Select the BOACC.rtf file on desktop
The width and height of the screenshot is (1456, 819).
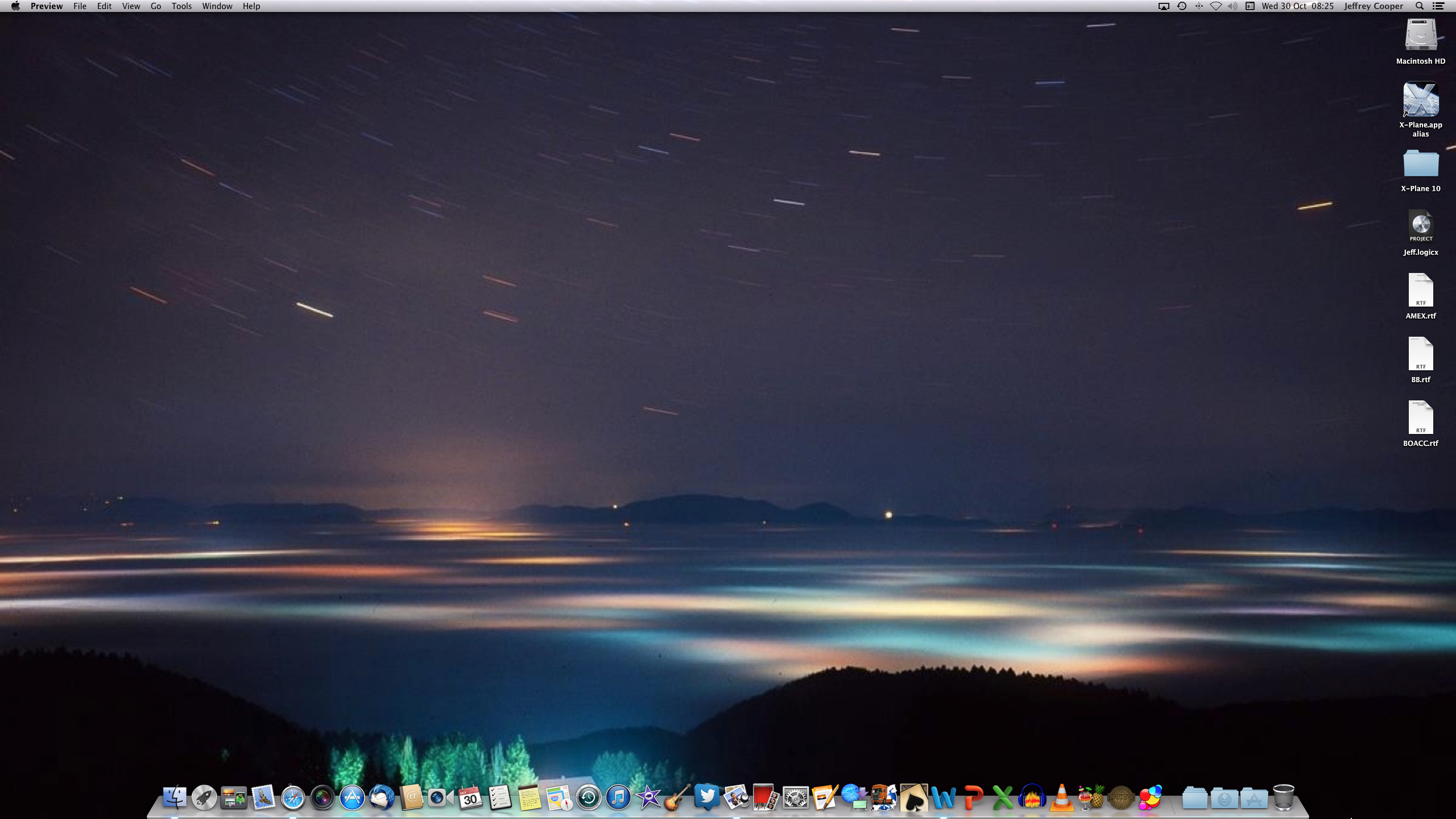1421,424
